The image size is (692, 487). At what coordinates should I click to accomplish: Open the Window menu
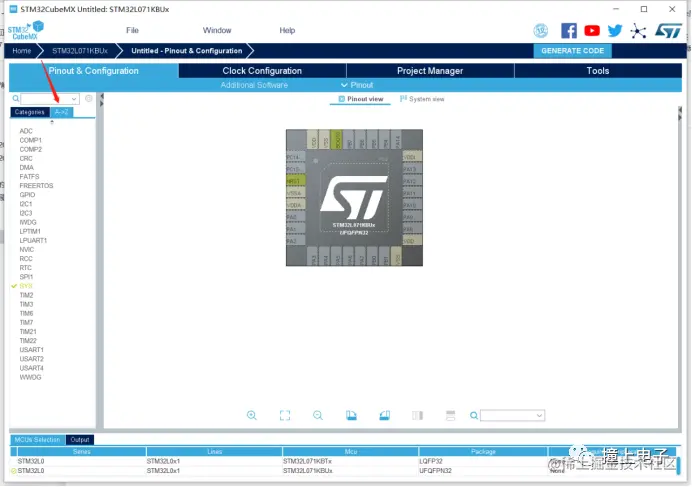pyautogui.click(x=217, y=30)
